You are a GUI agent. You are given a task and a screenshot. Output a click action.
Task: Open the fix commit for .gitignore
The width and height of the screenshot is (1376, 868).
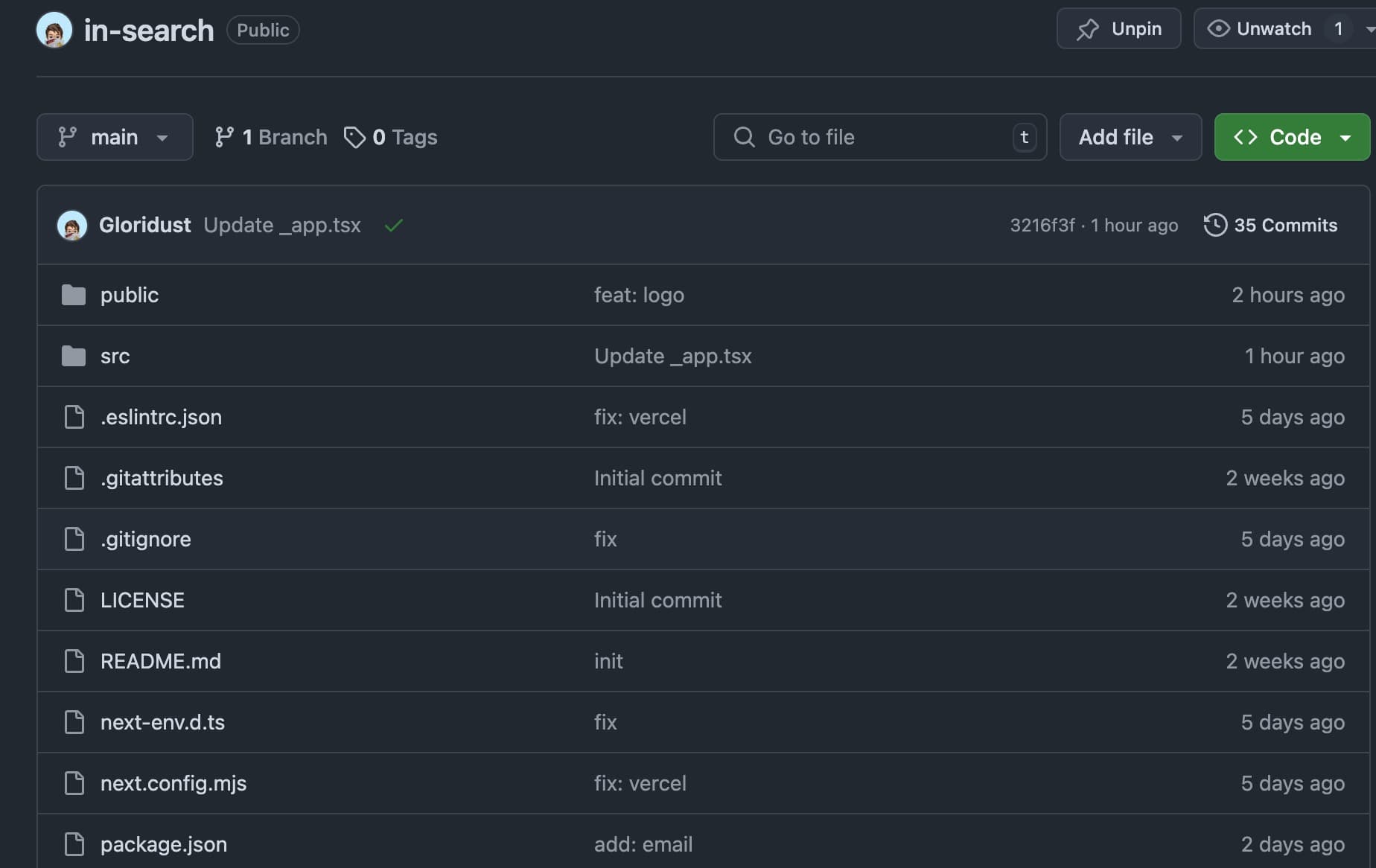click(605, 539)
